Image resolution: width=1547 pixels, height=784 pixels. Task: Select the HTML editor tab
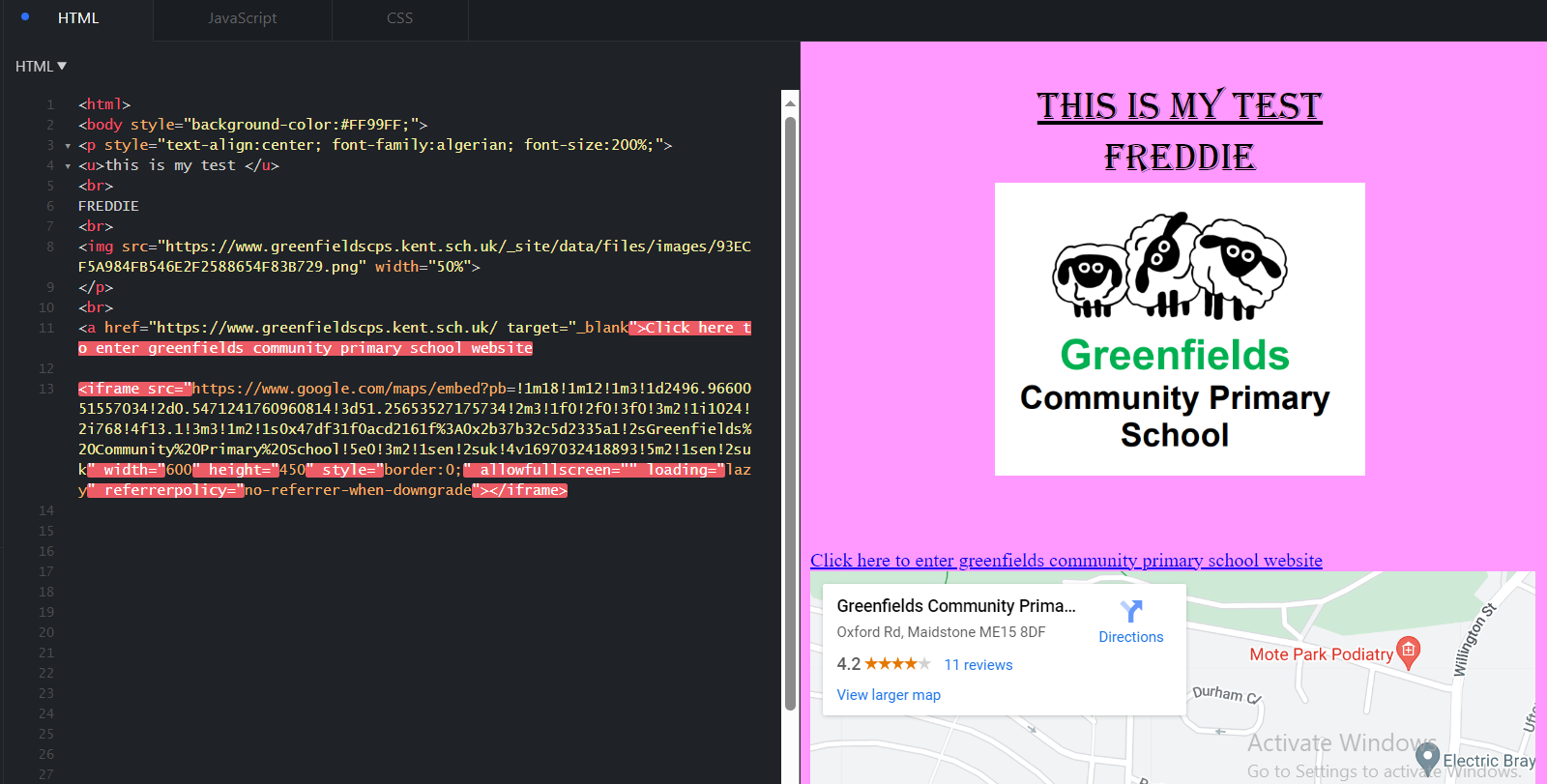pos(78,18)
